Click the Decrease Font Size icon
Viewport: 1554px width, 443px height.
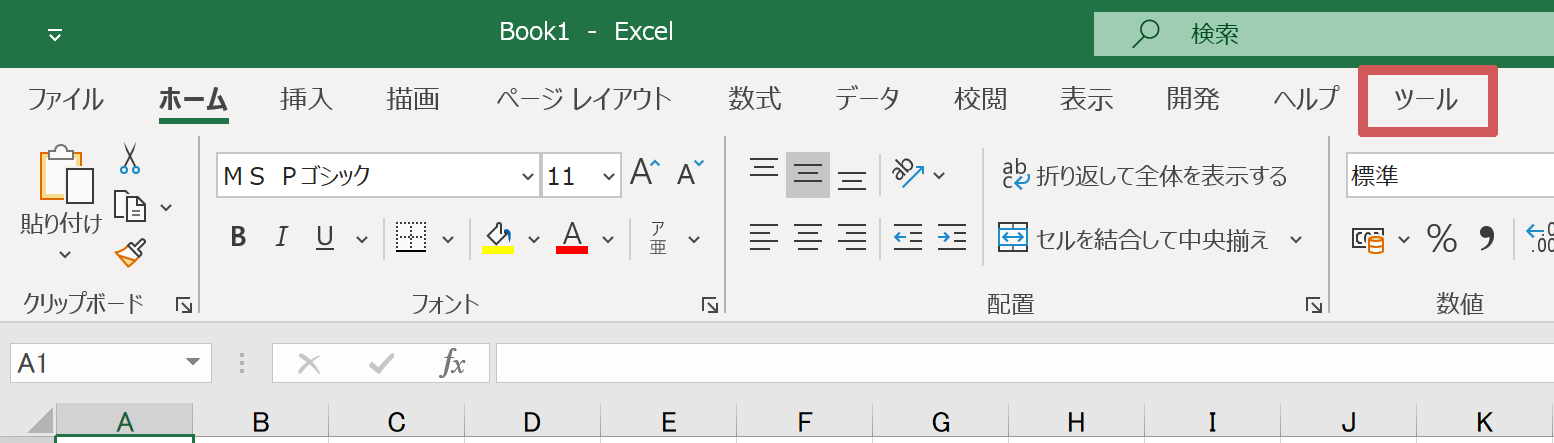pos(690,174)
